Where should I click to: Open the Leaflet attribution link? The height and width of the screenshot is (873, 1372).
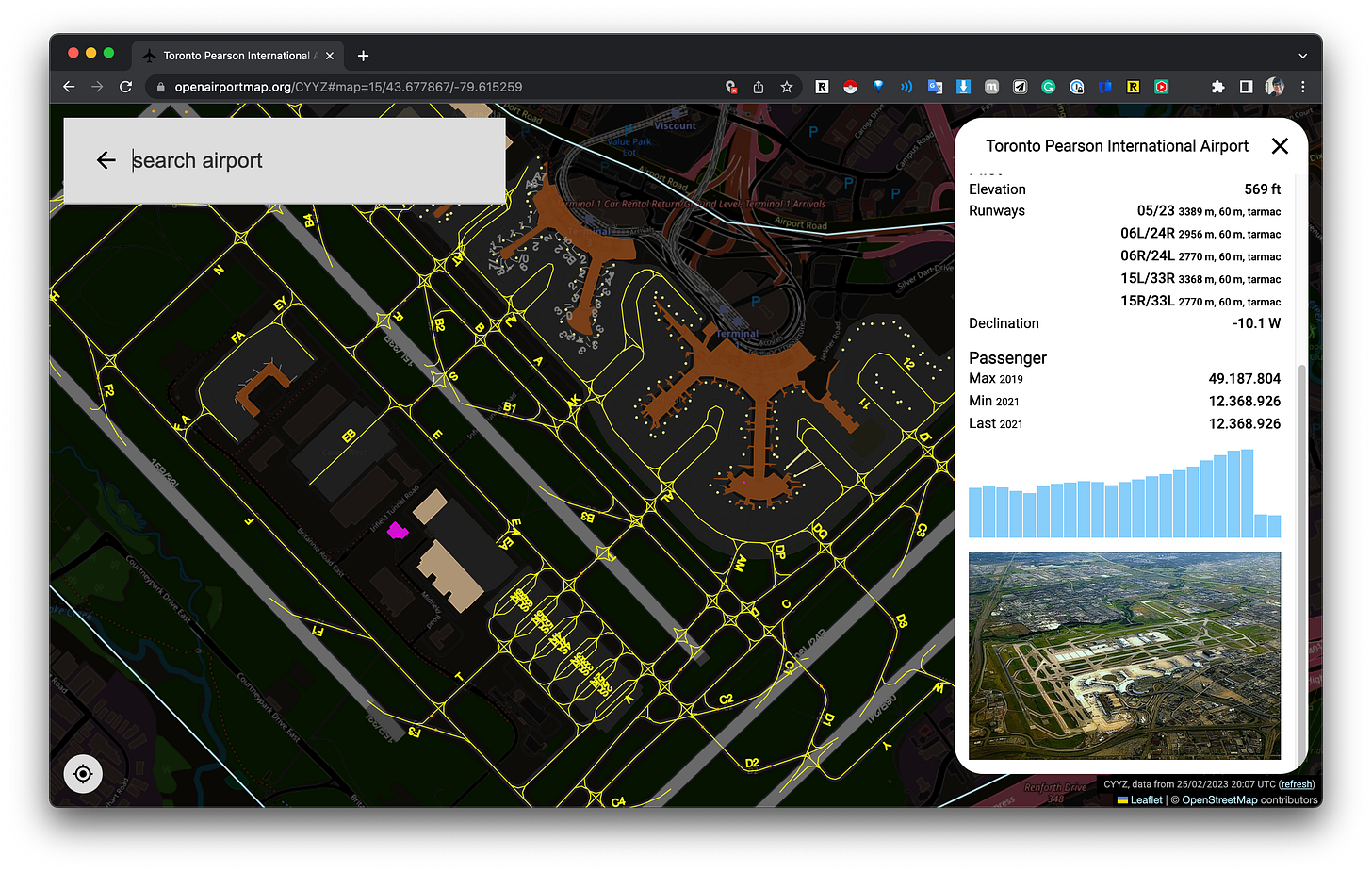(1146, 799)
